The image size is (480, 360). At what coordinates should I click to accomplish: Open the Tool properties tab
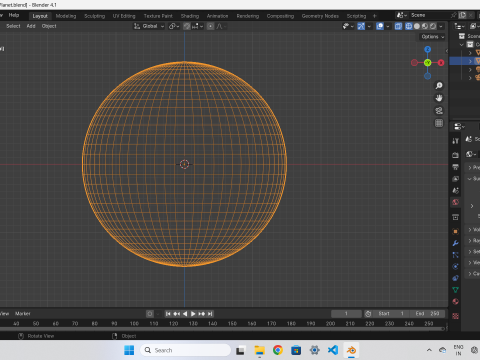click(x=455, y=141)
